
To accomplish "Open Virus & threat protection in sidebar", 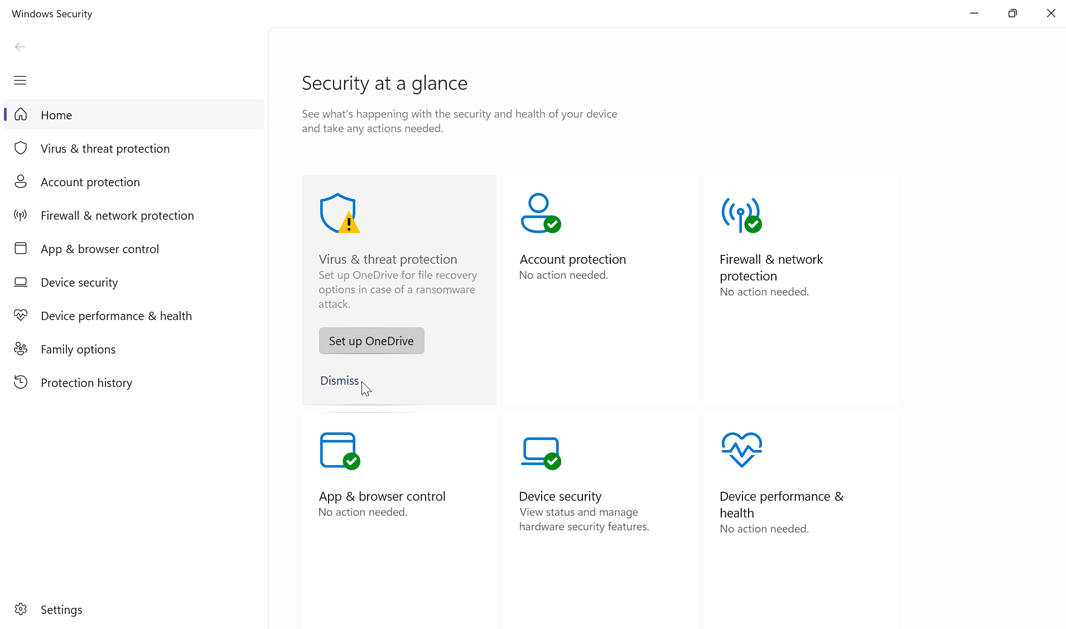I will click(x=105, y=148).
